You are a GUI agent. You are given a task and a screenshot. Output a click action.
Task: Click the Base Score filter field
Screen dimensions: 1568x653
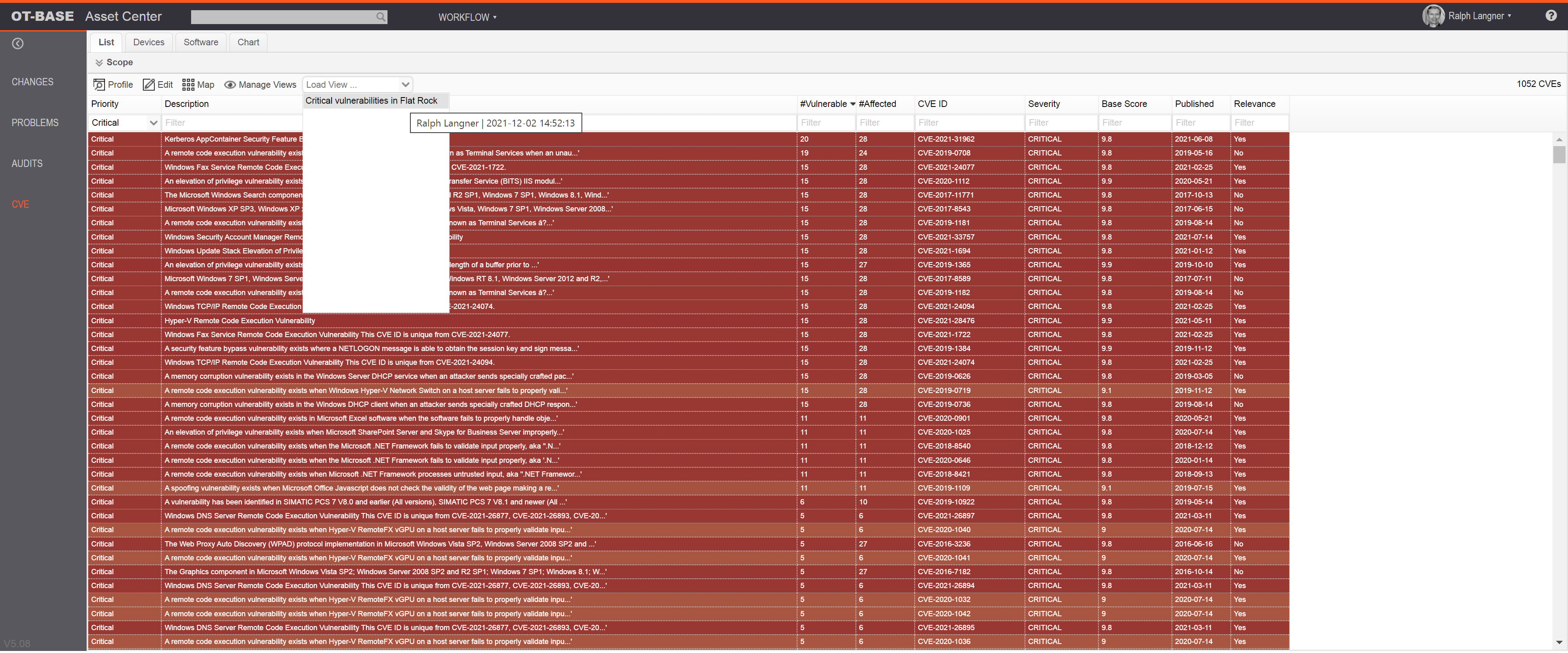1135,123
